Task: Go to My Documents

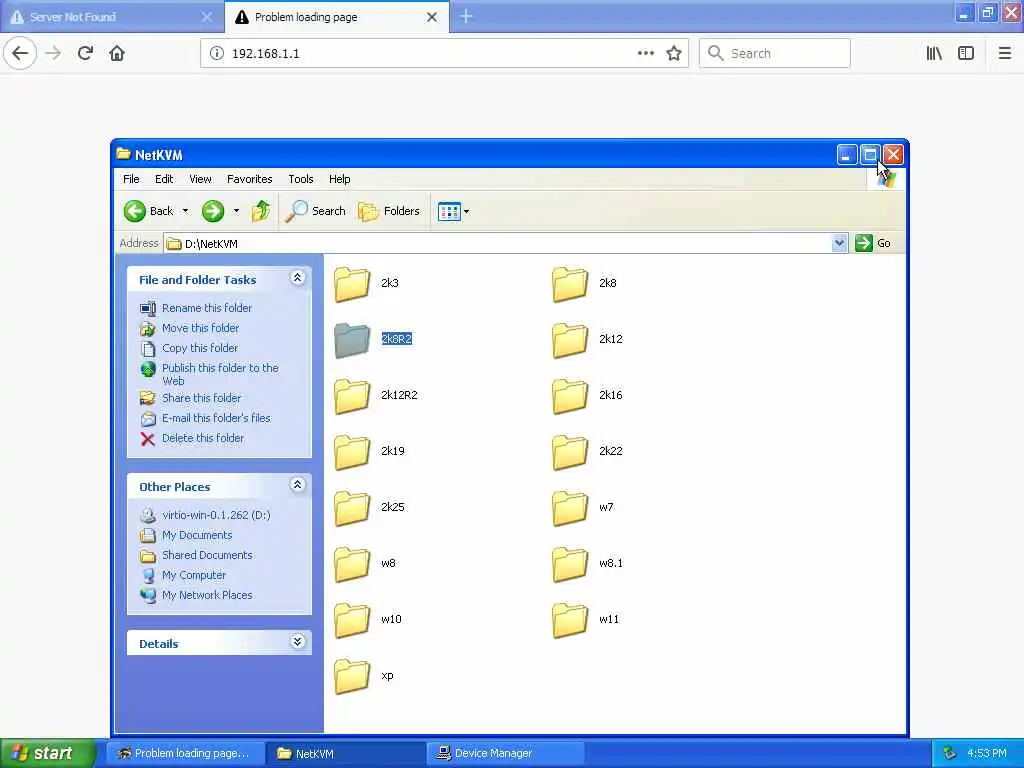Action: pos(197,535)
